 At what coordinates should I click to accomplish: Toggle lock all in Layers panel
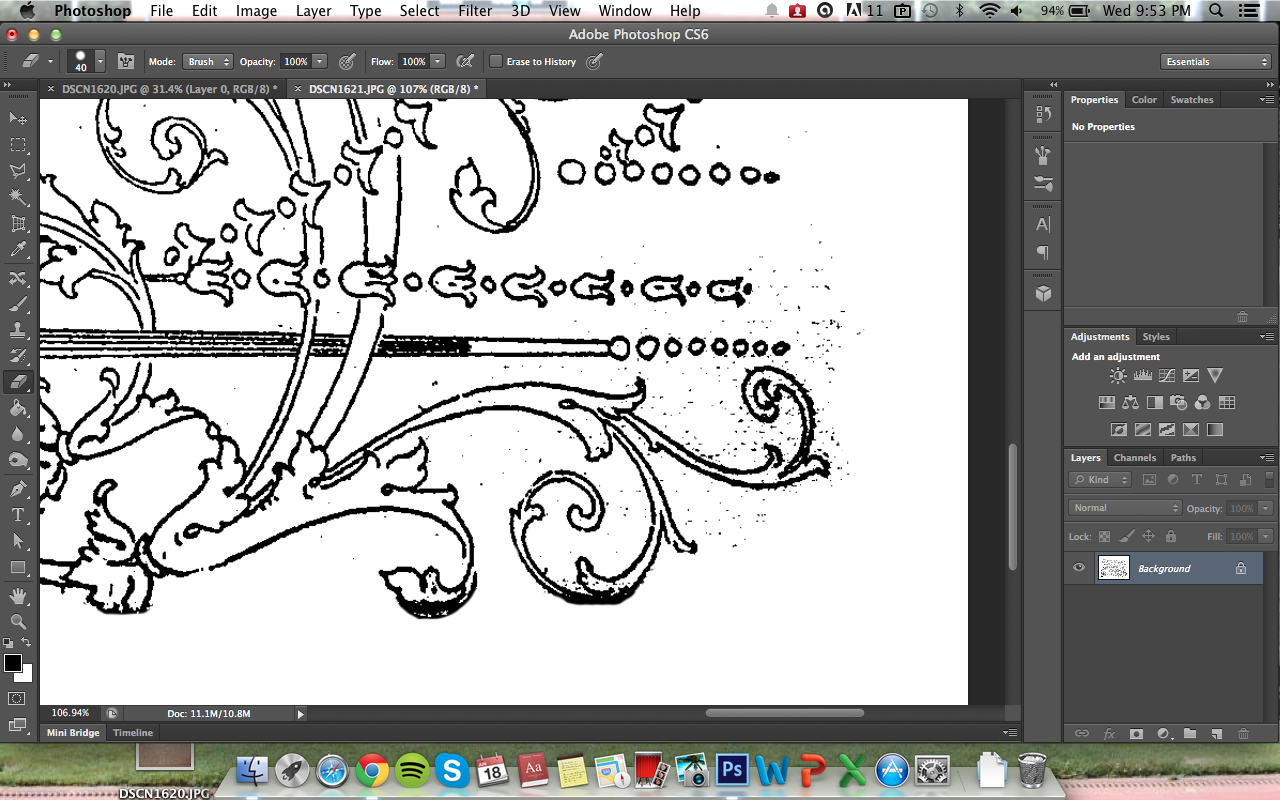1170,537
